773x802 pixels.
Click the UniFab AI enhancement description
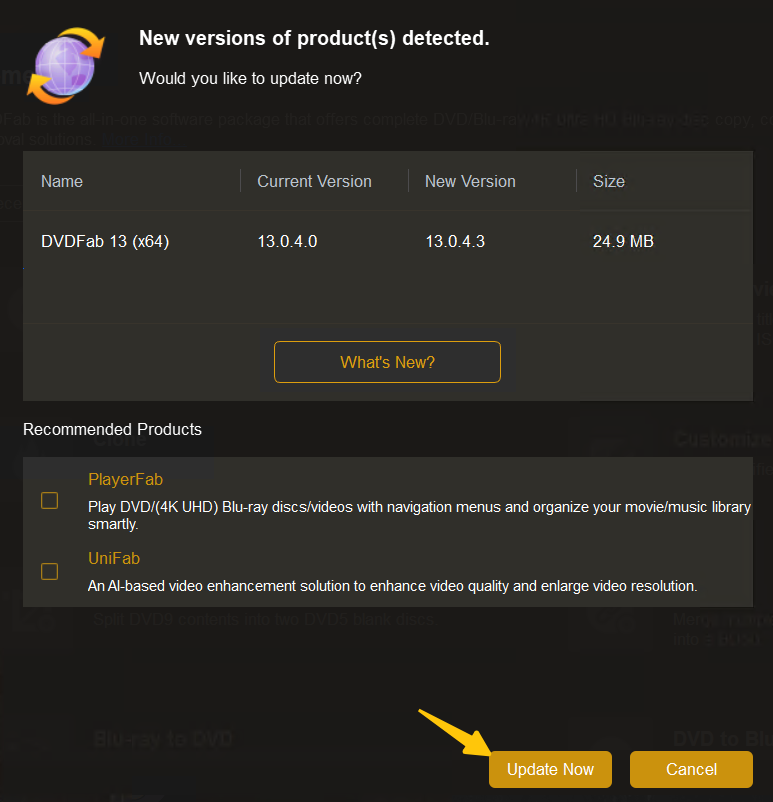[x=392, y=585]
